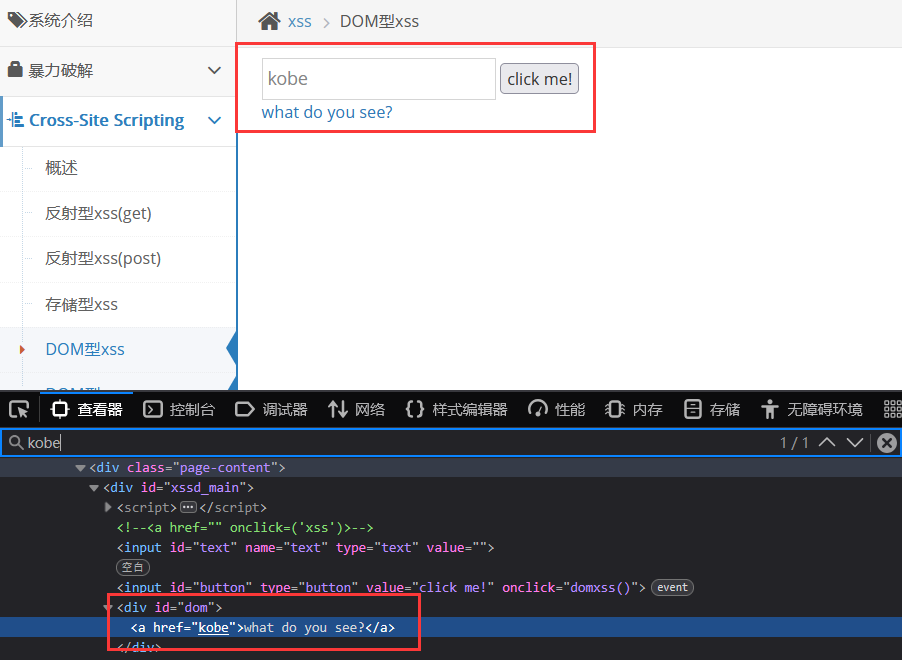902x660 pixels.
Task: Select the input id text node
Action: point(305,548)
